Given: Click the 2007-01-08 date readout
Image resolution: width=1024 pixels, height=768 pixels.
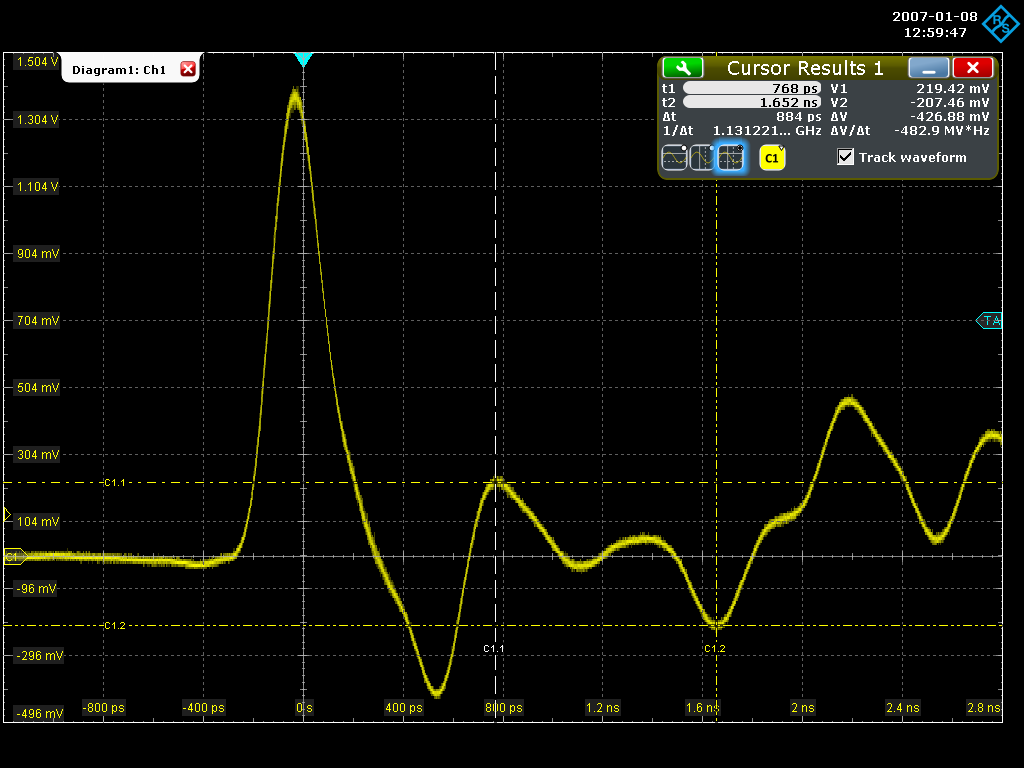Looking at the screenshot, I should 935,16.
